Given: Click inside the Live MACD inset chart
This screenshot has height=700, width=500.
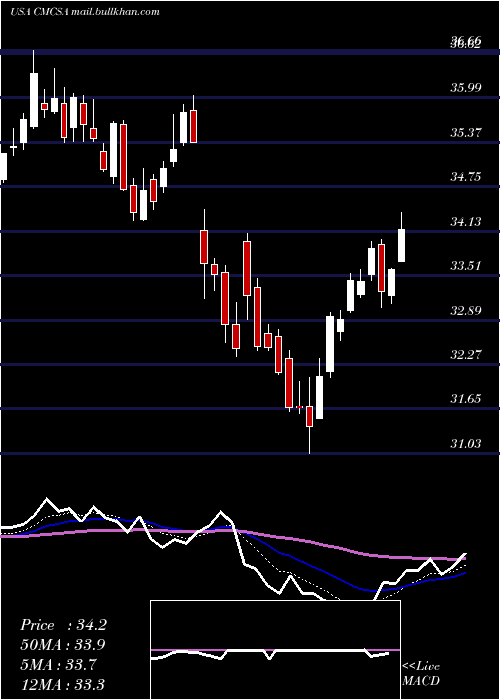Looking at the screenshot, I should [275, 650].
